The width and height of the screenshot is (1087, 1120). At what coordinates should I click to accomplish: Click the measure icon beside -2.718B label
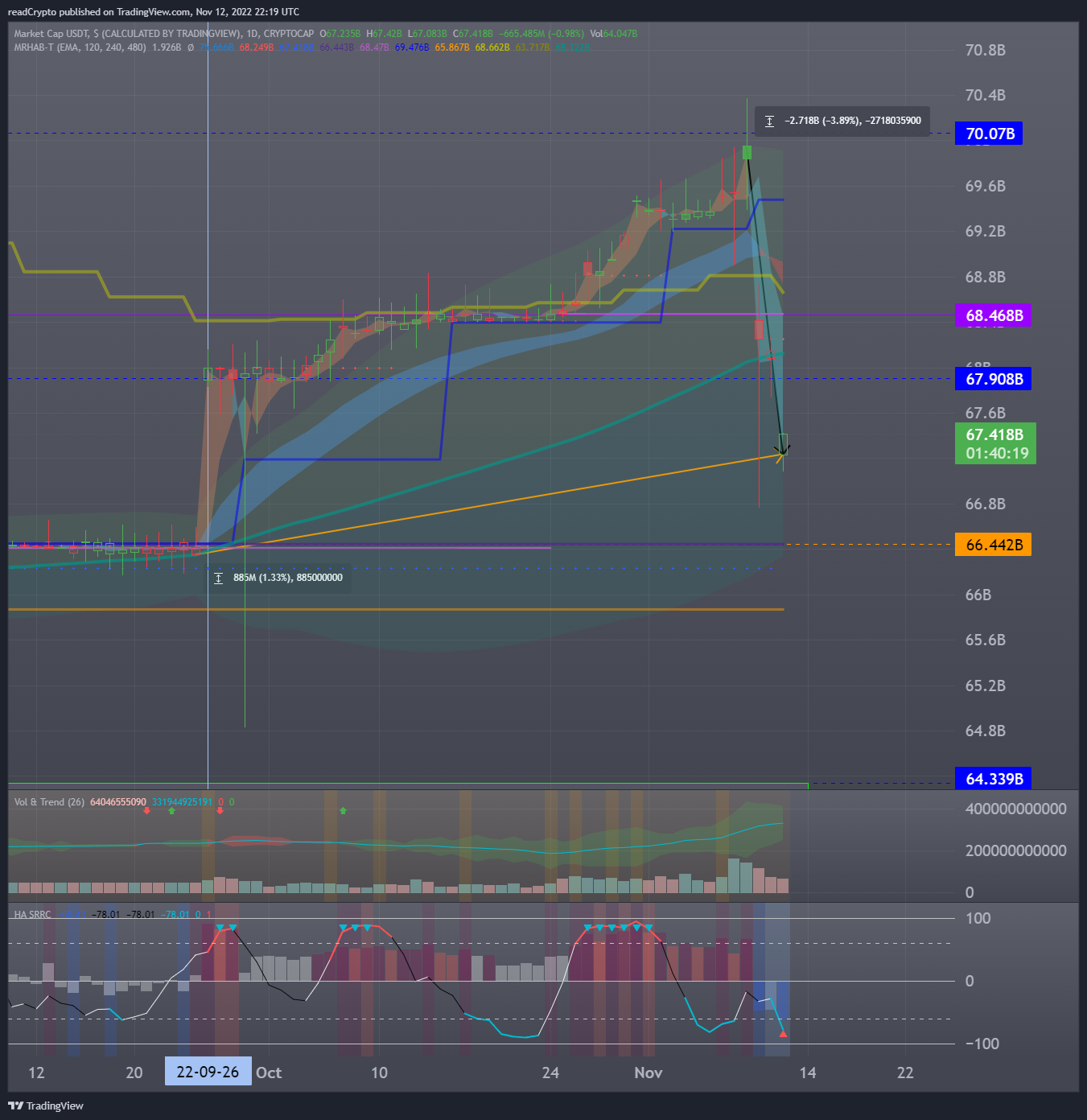[x=769, y=121]
